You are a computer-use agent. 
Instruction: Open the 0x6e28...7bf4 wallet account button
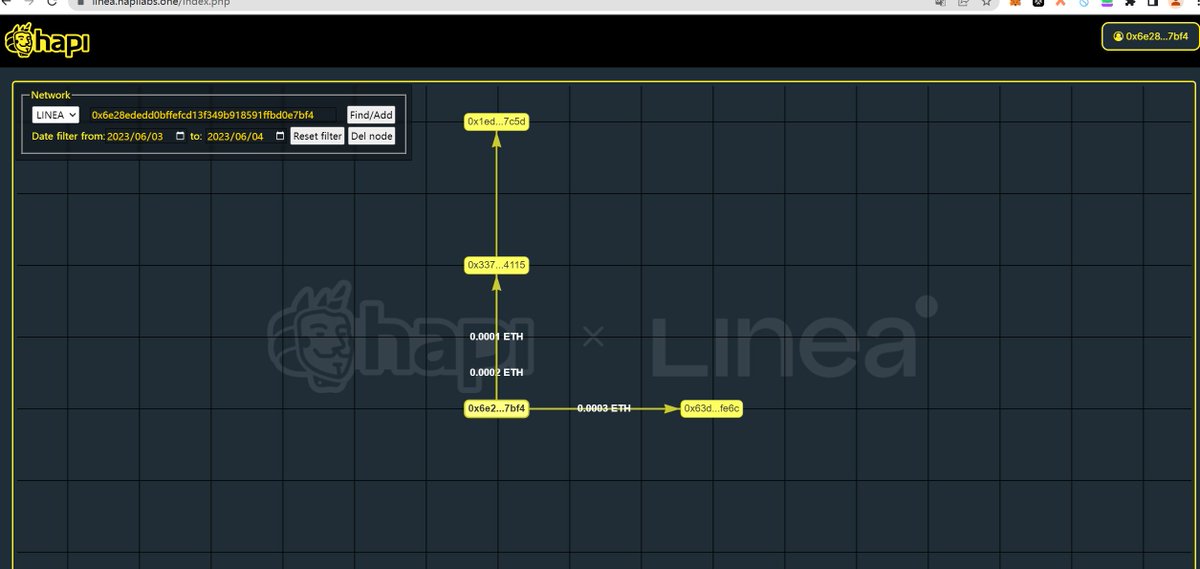[x=1148, y=36]
